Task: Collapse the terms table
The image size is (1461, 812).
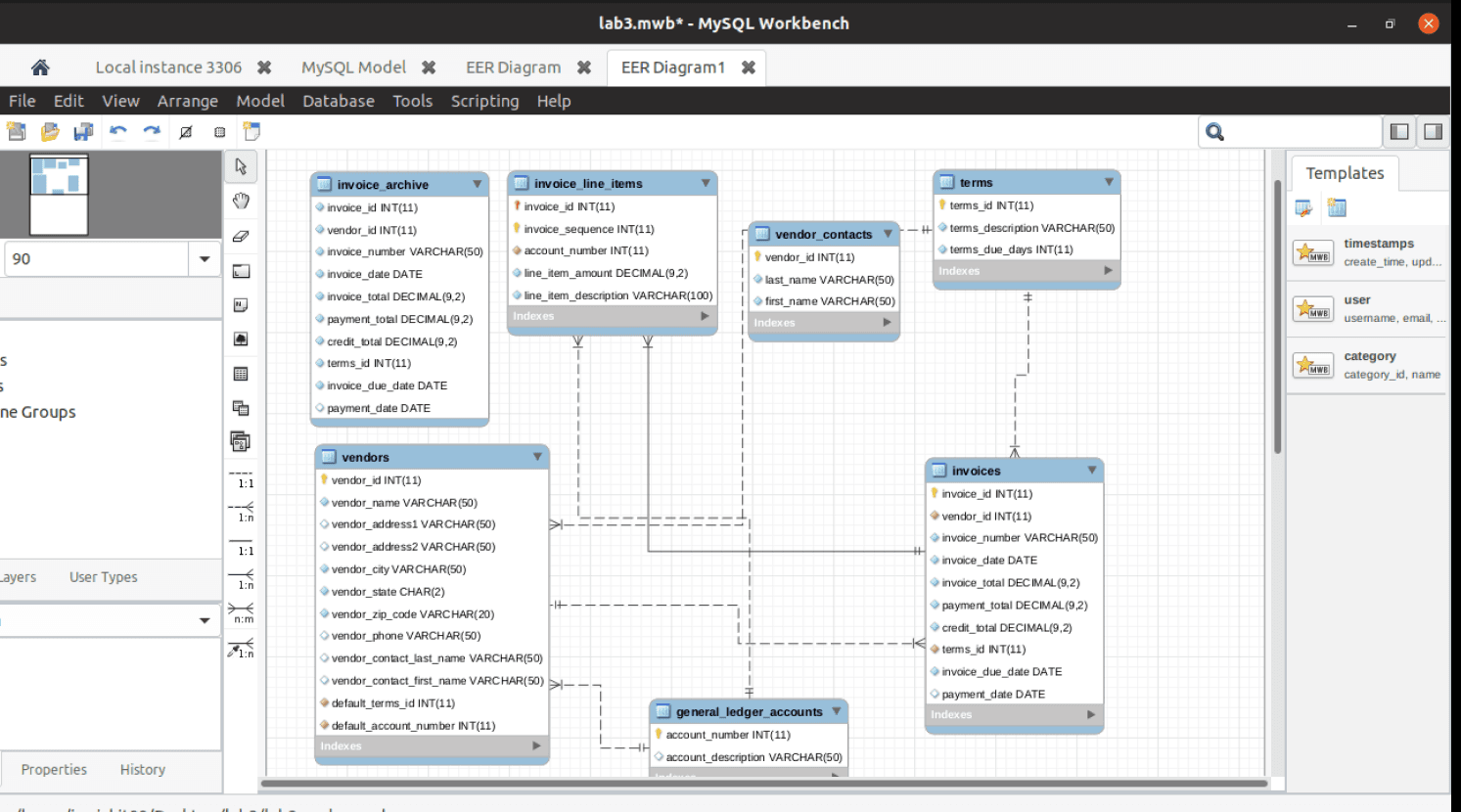Action: [x=1109, y=182]
